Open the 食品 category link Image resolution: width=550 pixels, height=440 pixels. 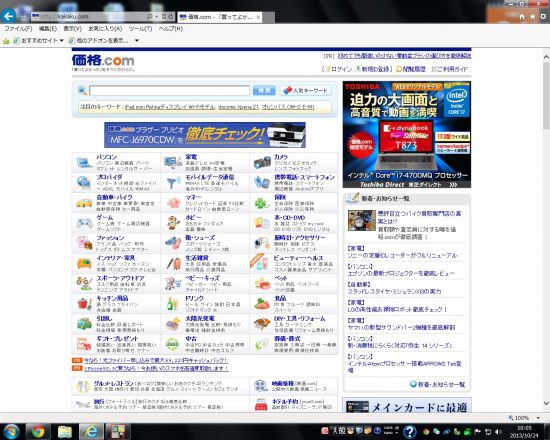tap(280, 298)
